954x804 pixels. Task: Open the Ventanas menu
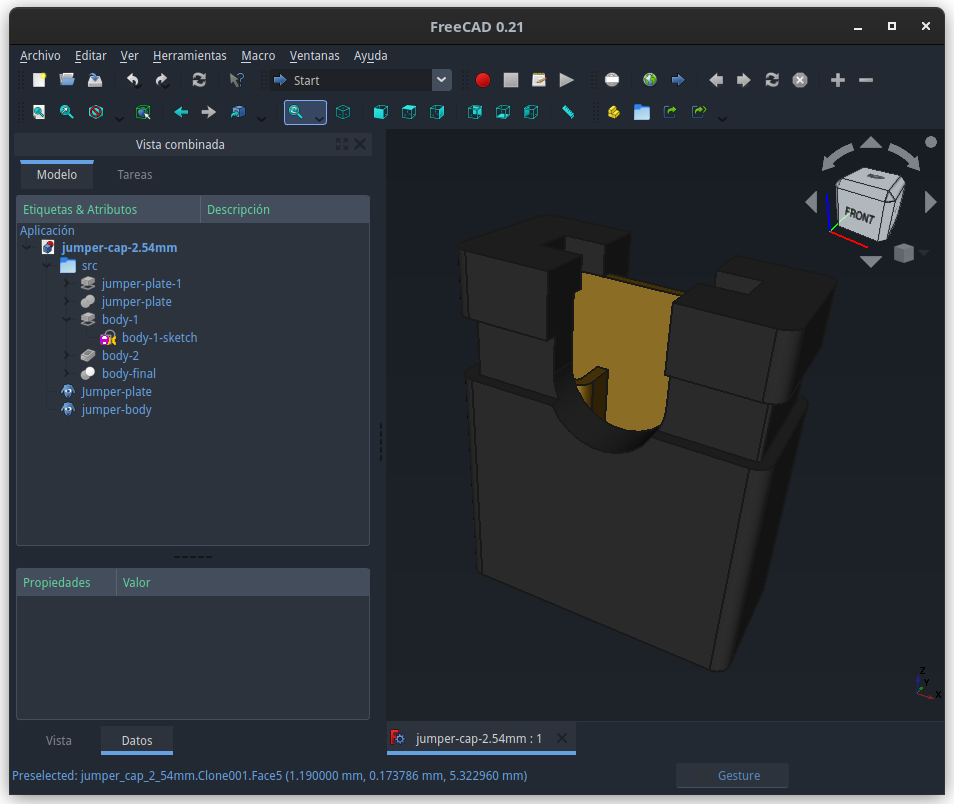click(x=315, y=55)
